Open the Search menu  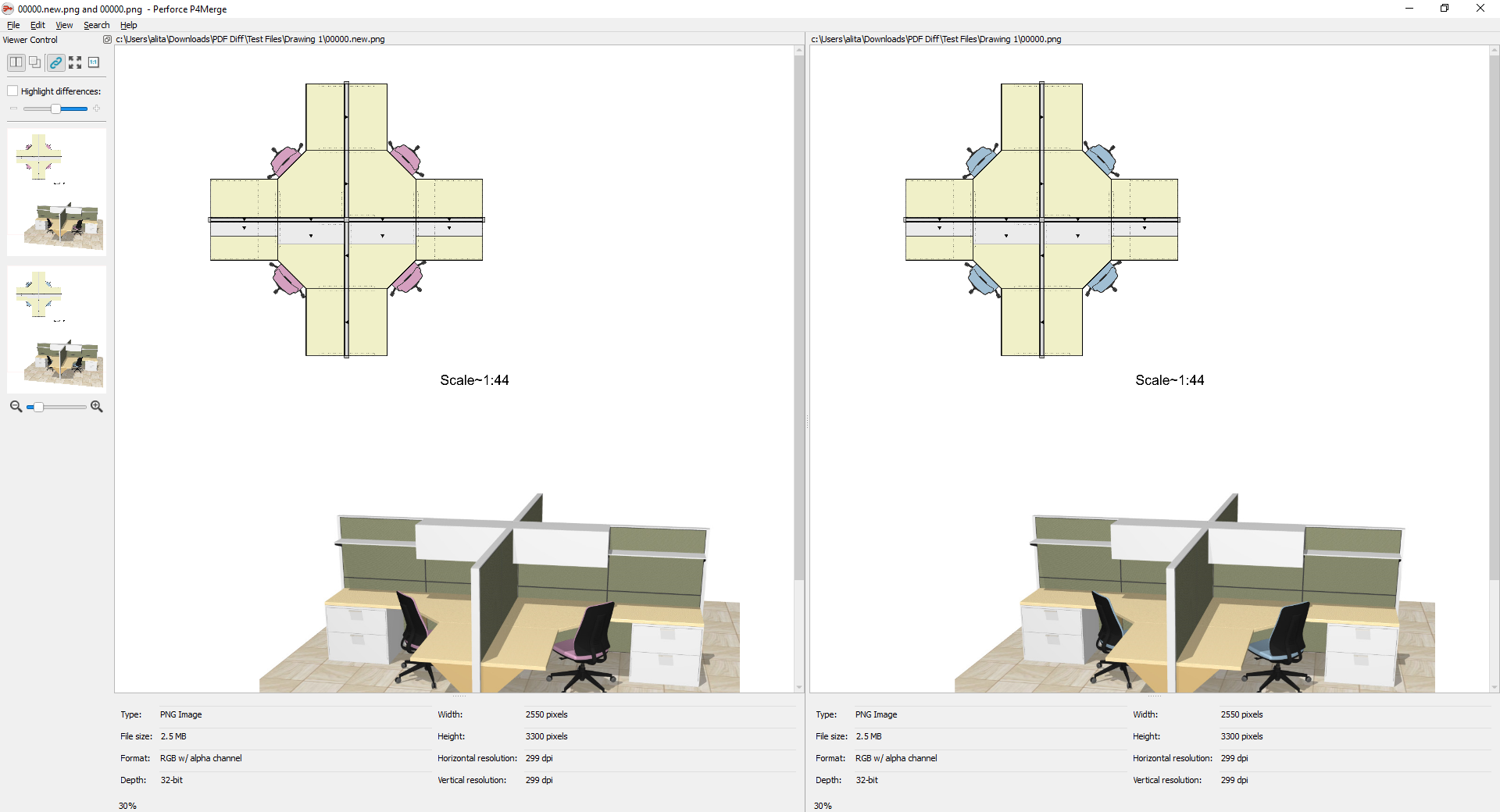click(x=97, y=25)
